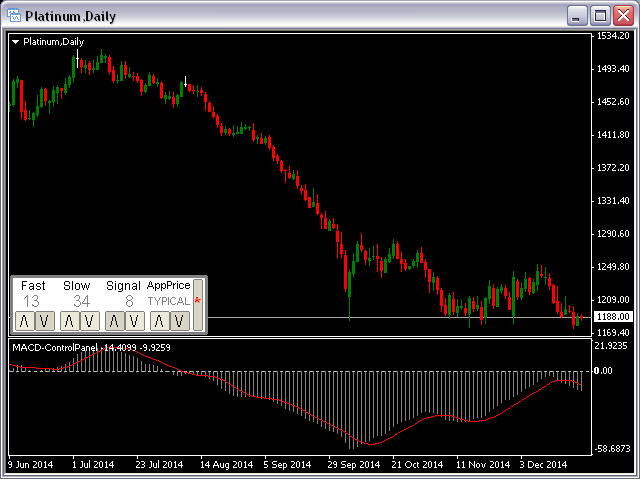
Task: Click the TYPICAL applied price value
Action: tap(169, 301)
